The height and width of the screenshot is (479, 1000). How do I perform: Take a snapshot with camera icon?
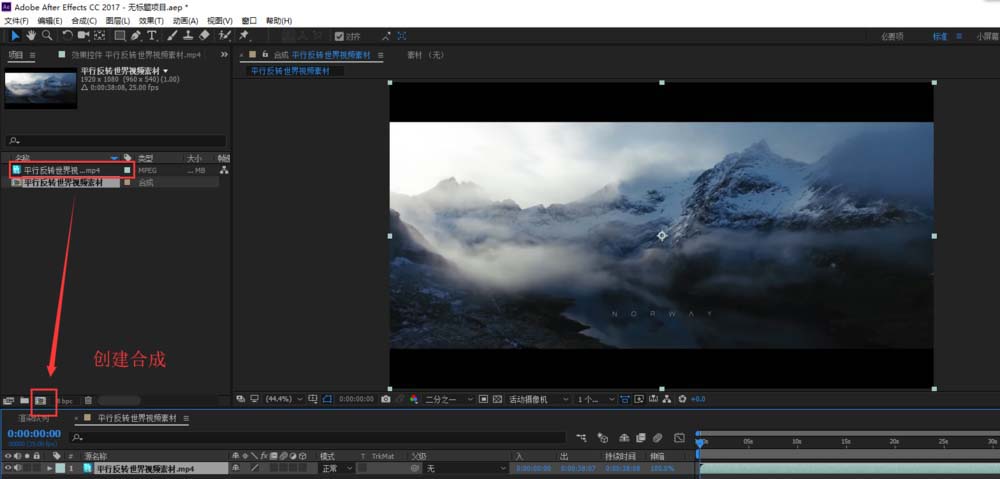click(385, 399)
